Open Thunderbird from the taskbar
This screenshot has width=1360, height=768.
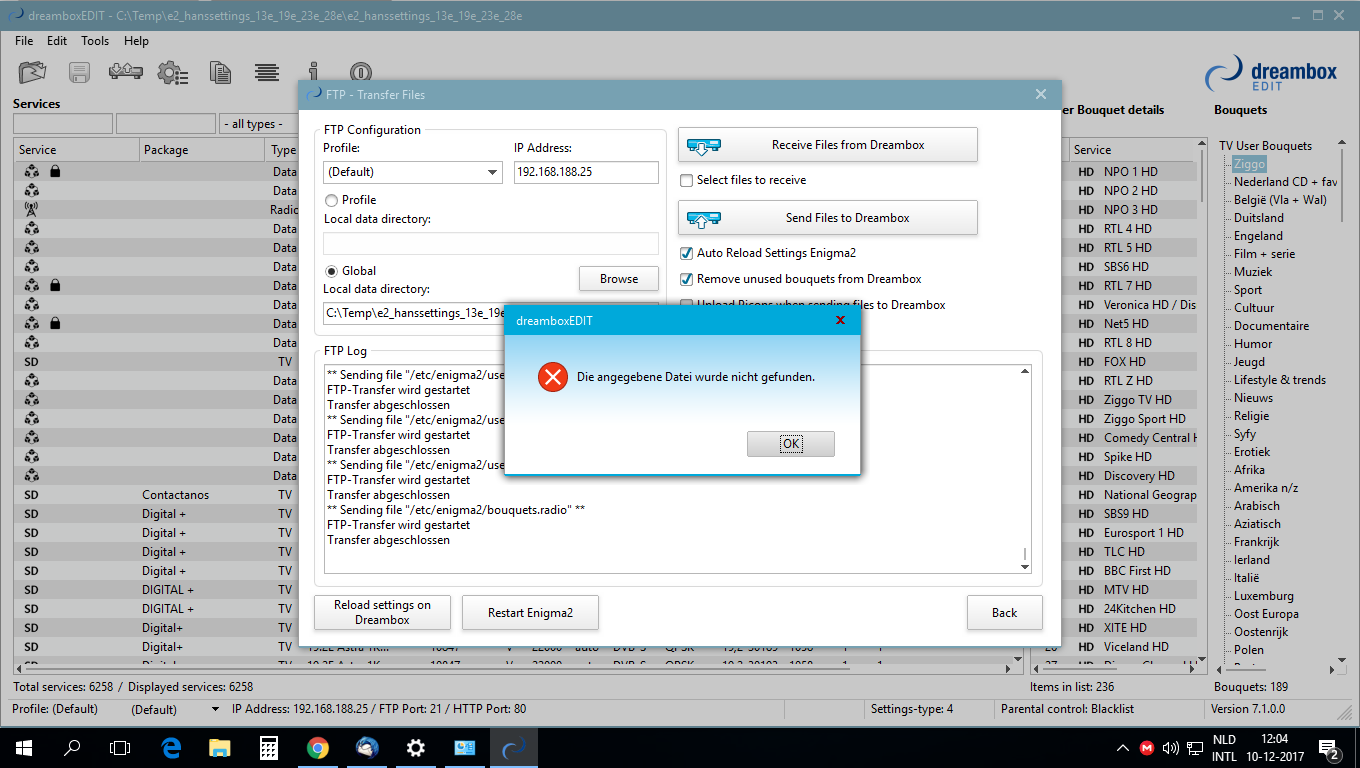coord(367,747)
